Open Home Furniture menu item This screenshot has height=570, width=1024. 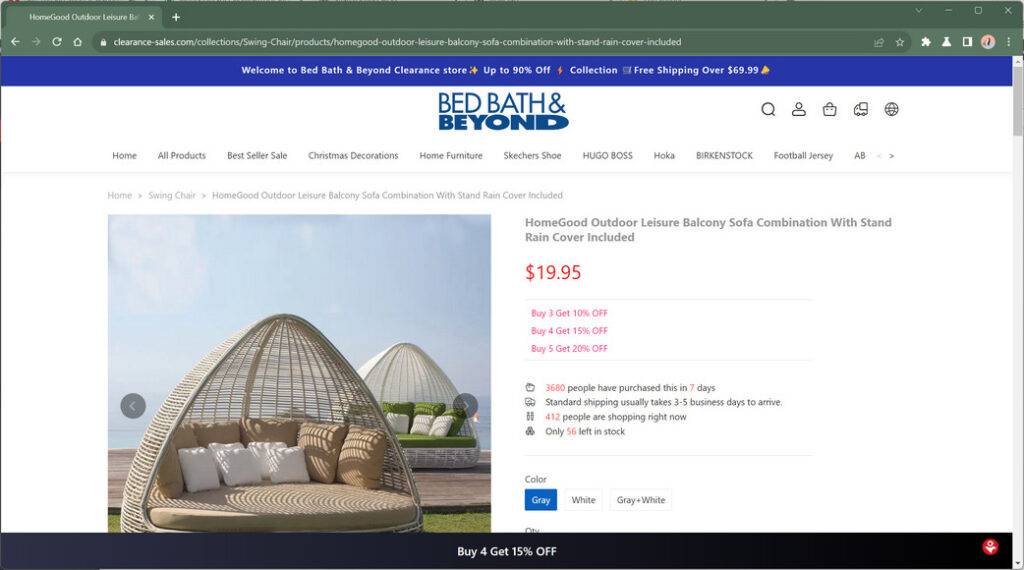point(451,155)
